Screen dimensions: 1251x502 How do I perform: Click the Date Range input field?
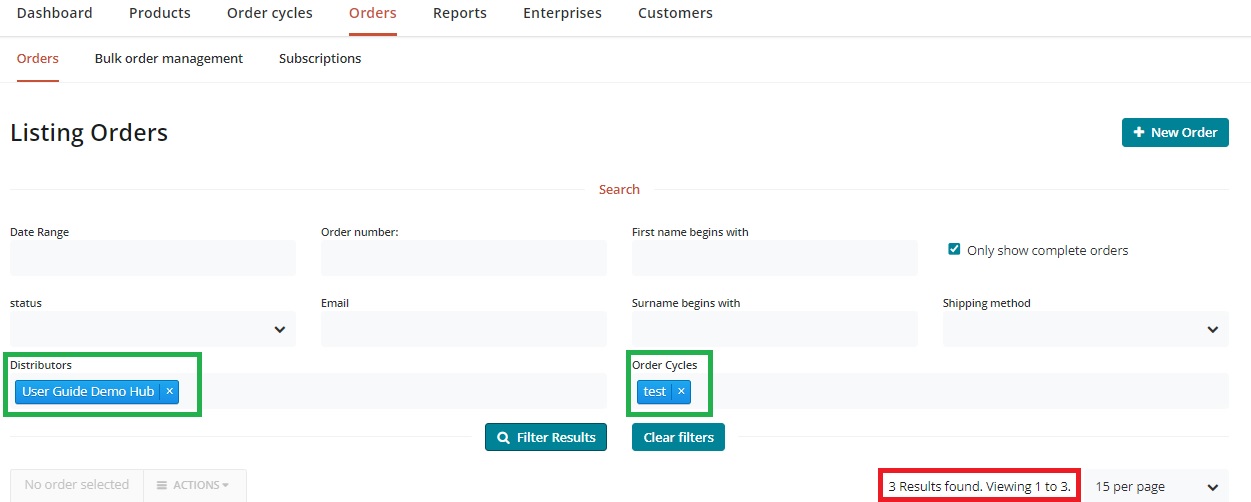pos(153,258)
